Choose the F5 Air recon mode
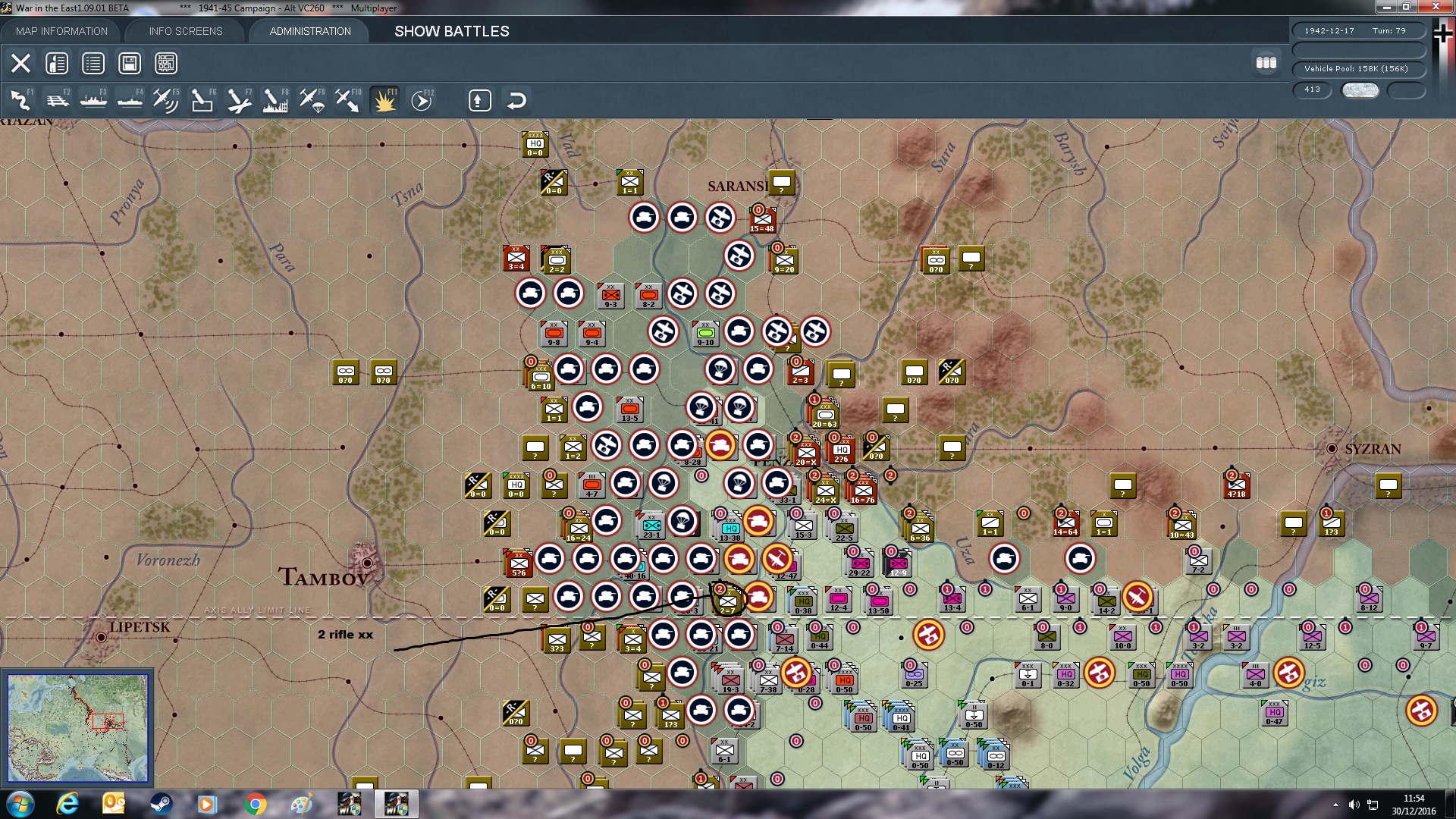Image resolution: width=1456 pixels, height=819 pixels. pos(165,100)
